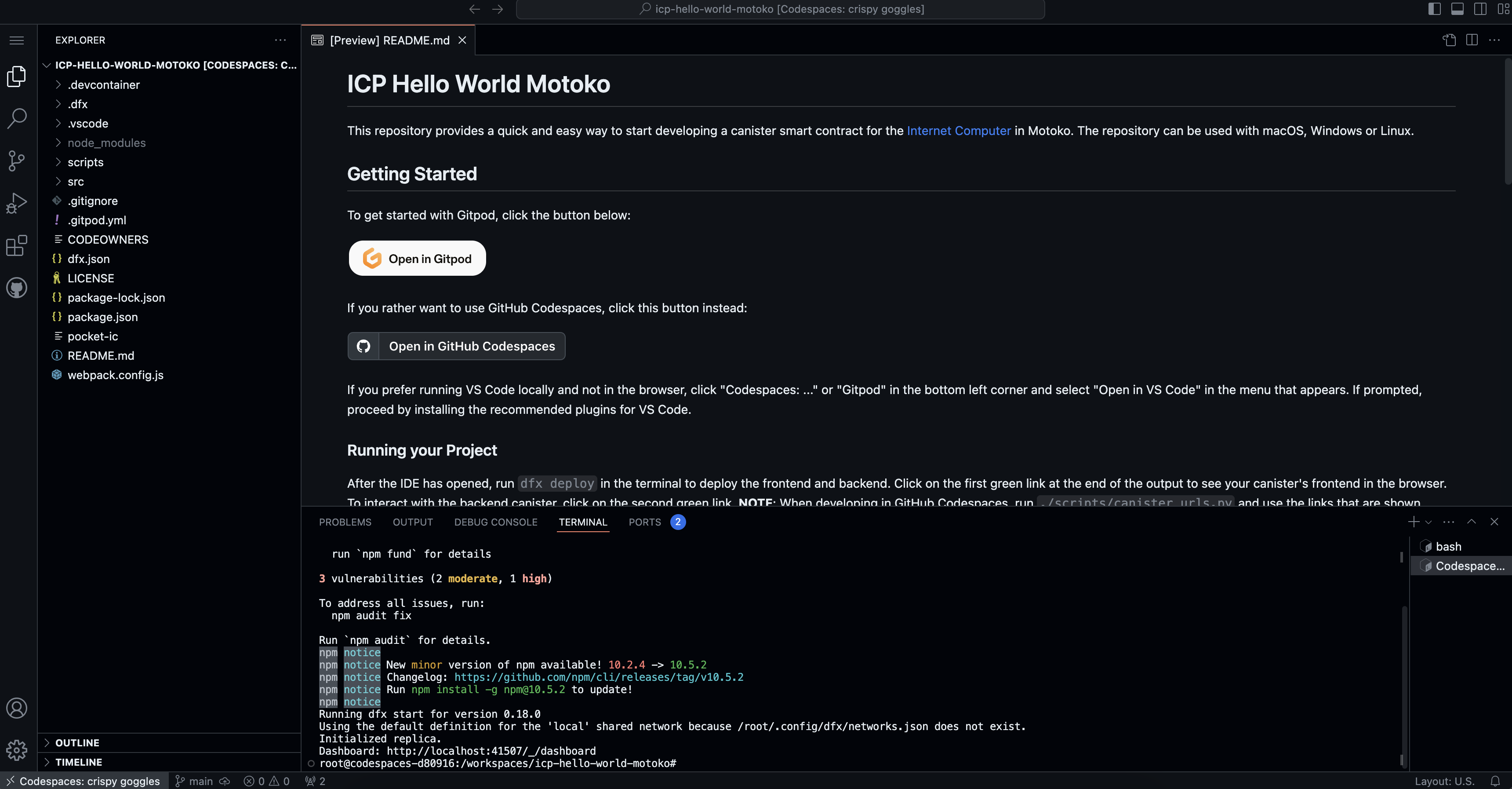Expand the TIMELINE section
The image size is (1512, 789).
(169, 762)
